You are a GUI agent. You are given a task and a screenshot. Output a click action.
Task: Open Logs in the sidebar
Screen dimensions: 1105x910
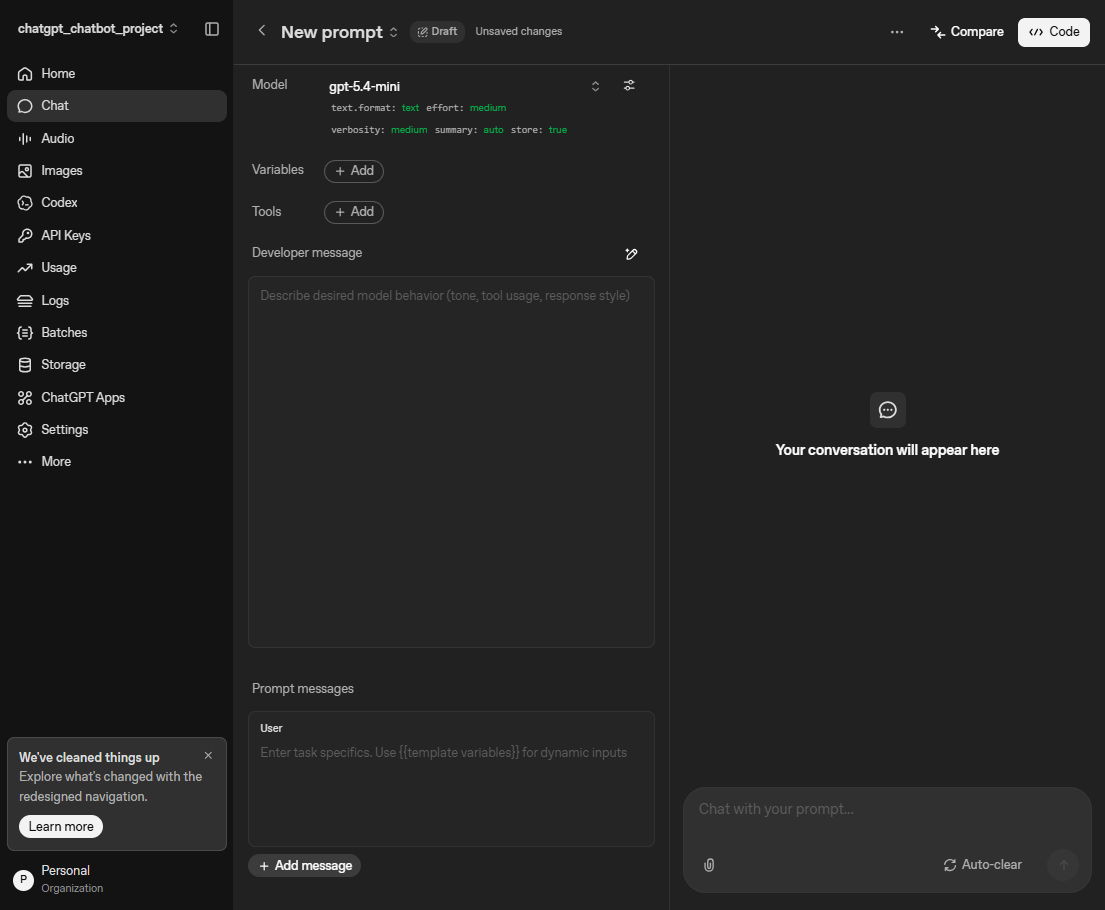point(117,300)
